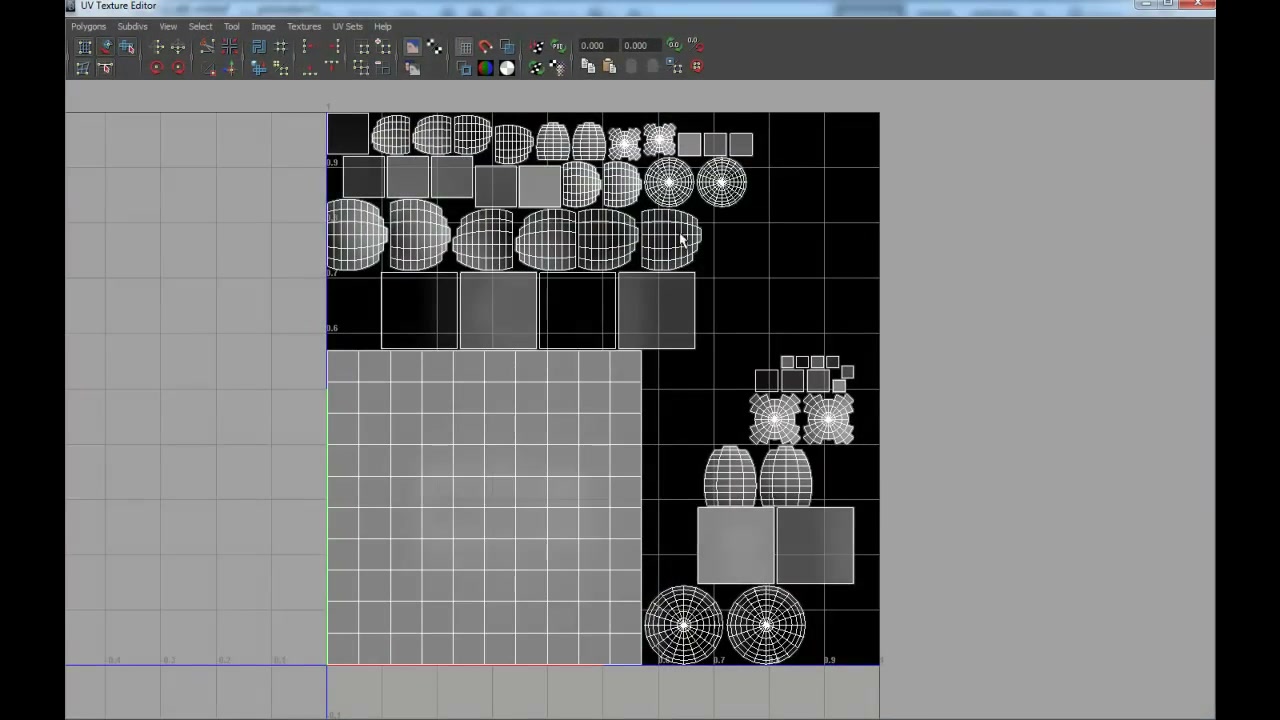Viewport: 1280px width, 720px height.
Task: Snap selected UVs to grid icon
Action: (281, 47)
